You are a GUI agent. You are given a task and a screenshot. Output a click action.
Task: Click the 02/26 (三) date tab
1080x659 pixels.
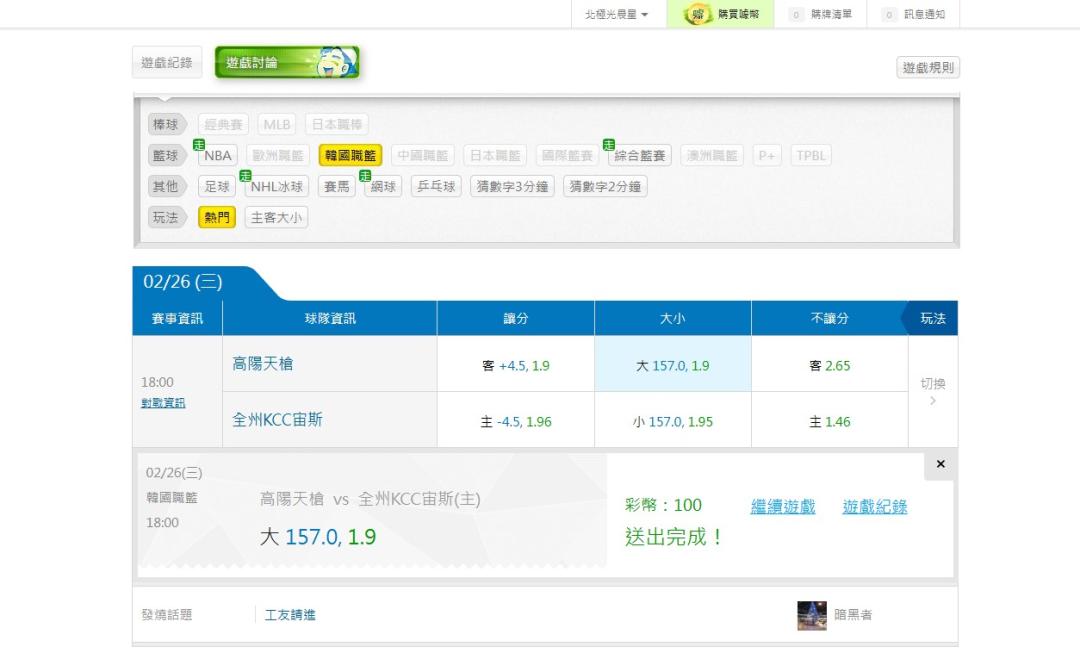point(183,282)
